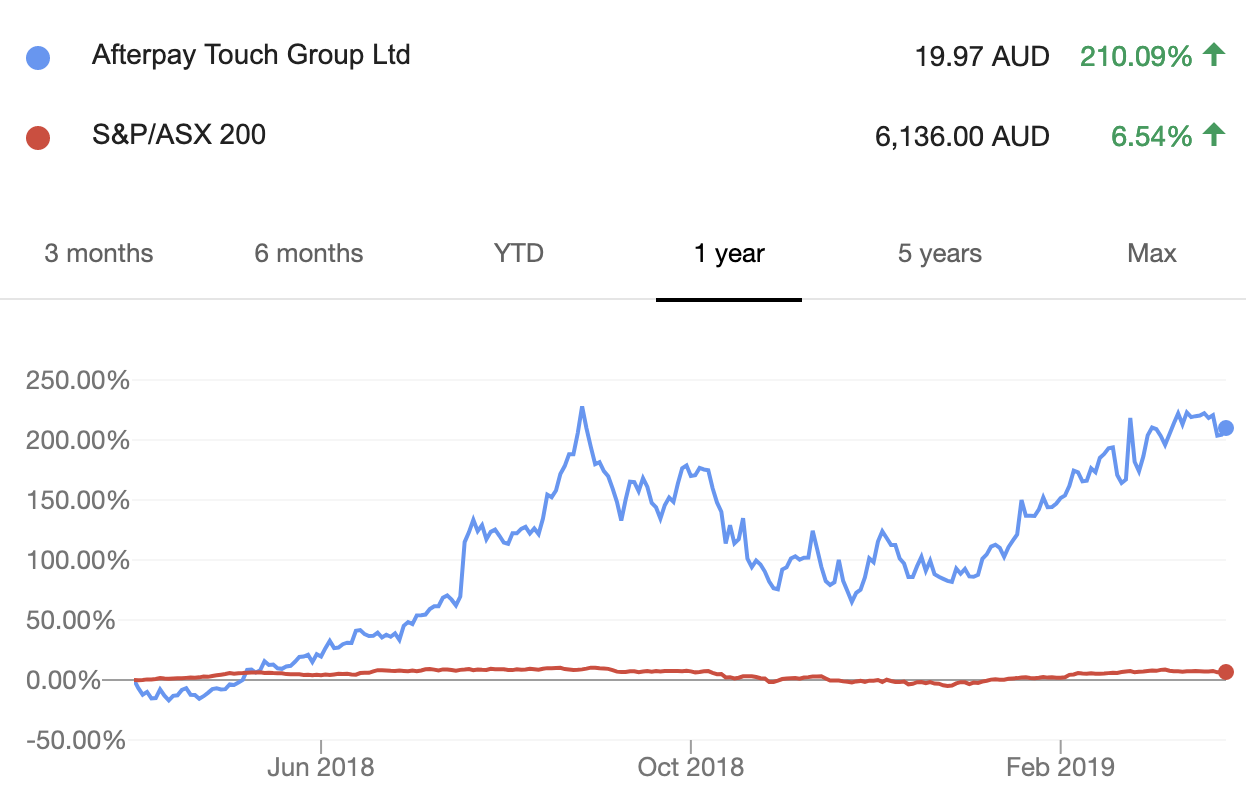
Task: Show the YTD chart range
Action: tap(519, 253)
